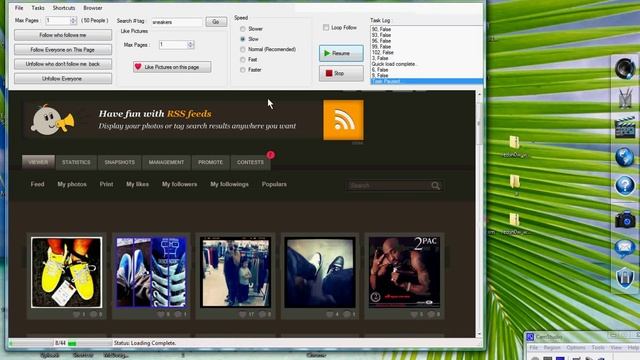Switch to the Viewer tab
Image resolution: width=640 pixels, height=360 pixels.
click(38, 162)
